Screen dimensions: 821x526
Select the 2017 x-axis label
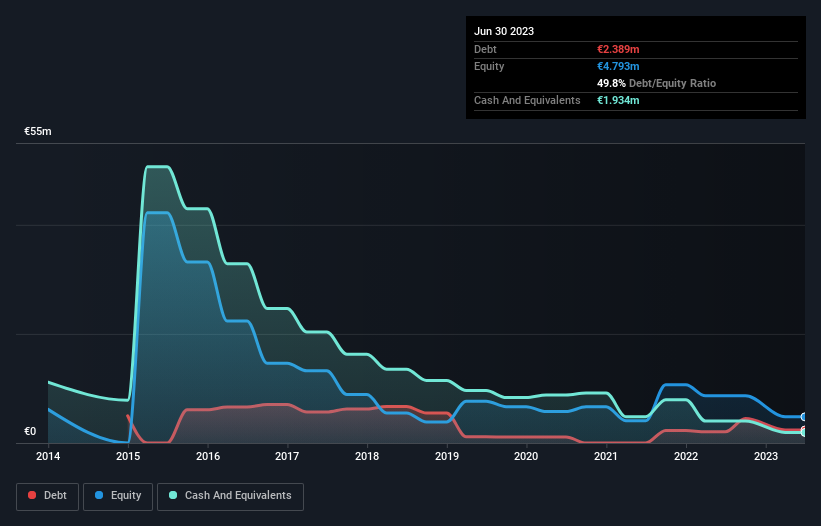pos(287,456)
